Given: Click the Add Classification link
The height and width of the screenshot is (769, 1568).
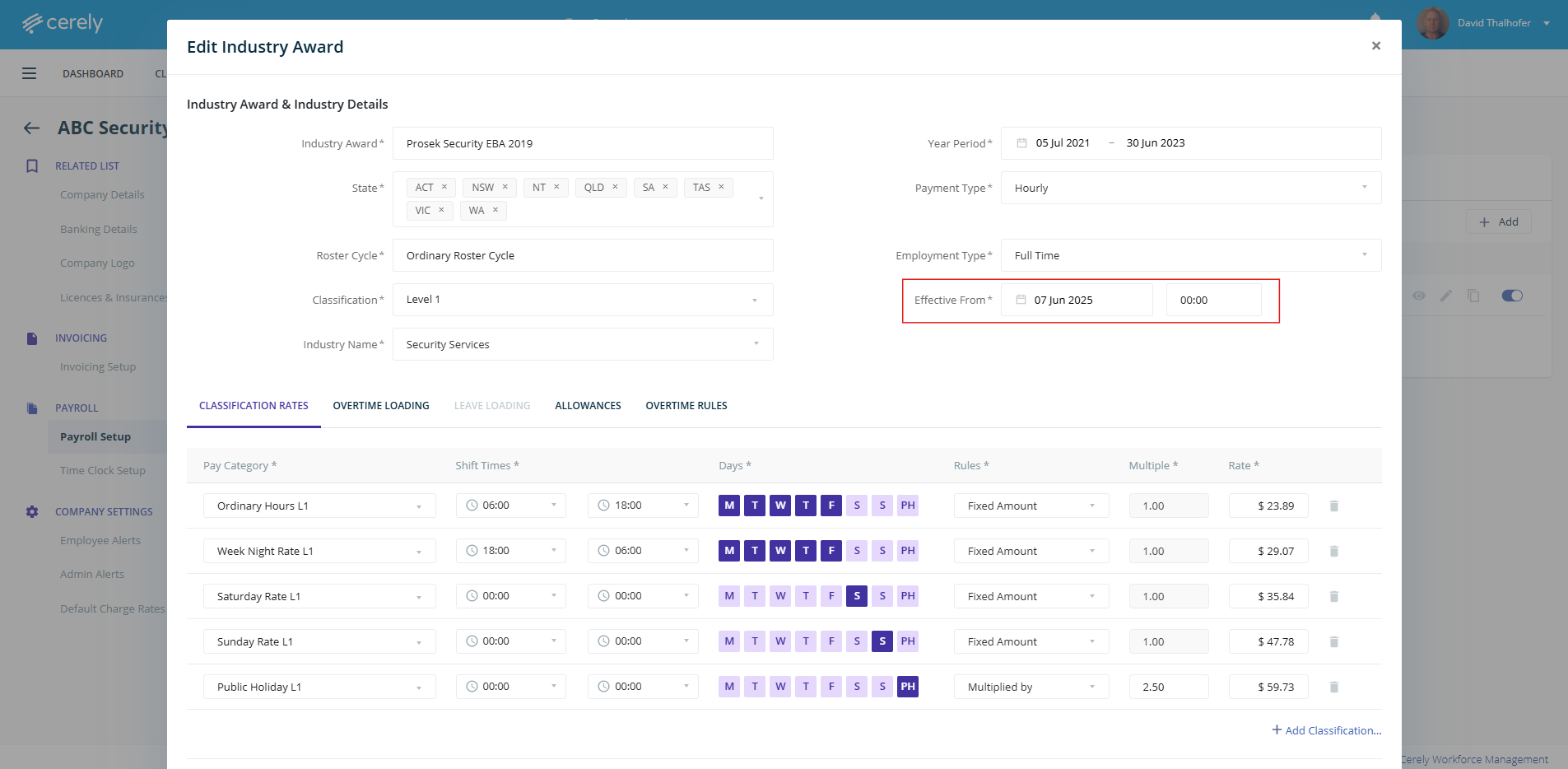Looking at the screenshot, I should 1326,730.
